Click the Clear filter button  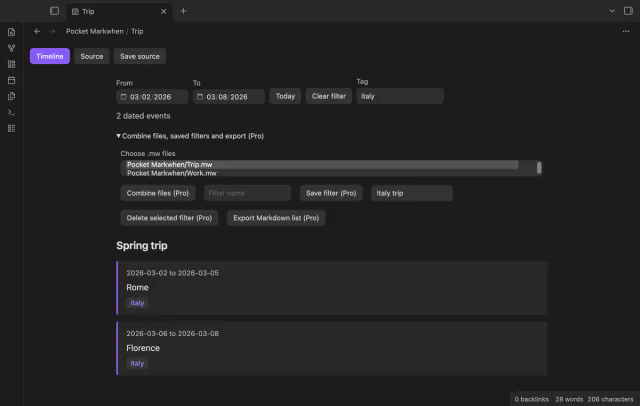(x=329, y=96)
